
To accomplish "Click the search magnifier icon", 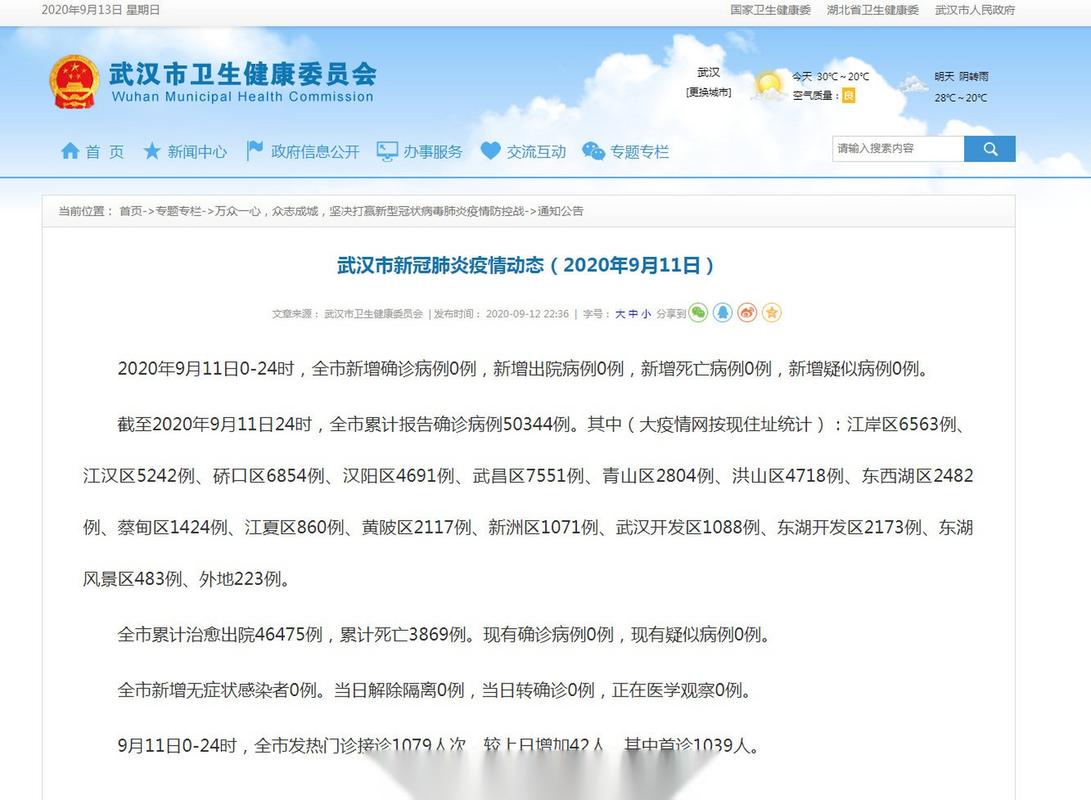I will click(x=989, y=148).
